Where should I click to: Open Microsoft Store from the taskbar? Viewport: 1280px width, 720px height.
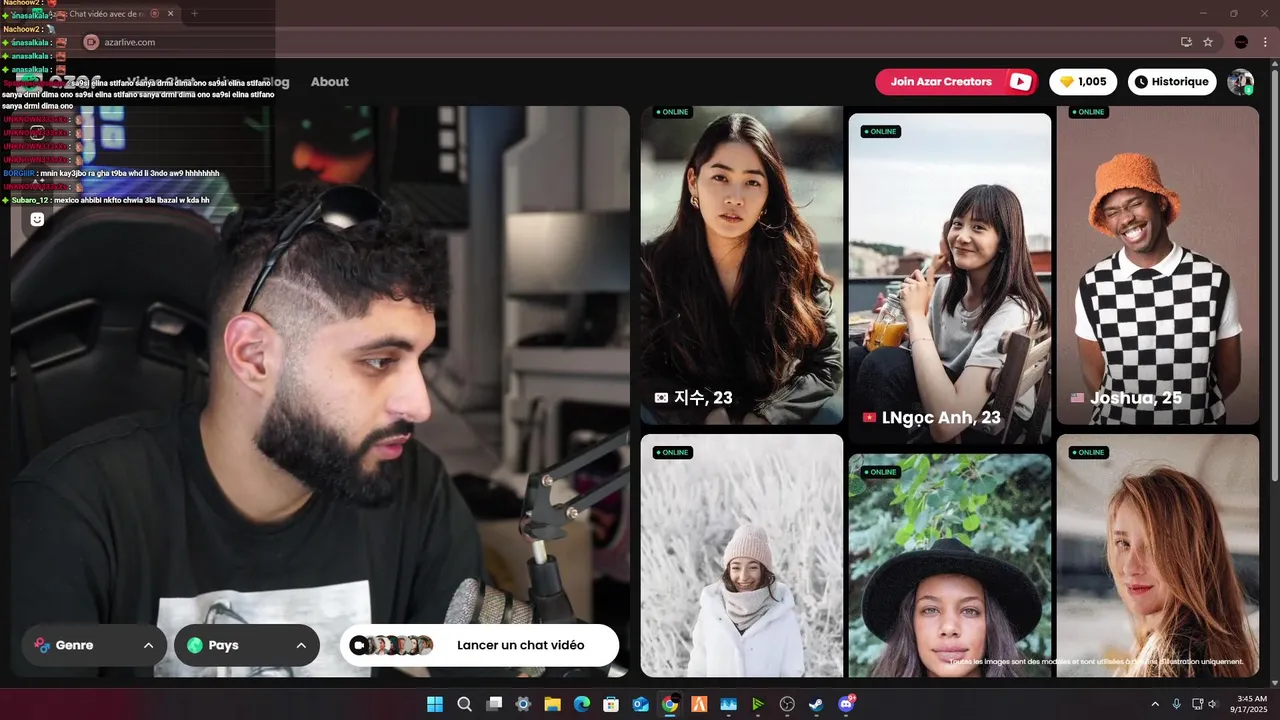pos(611,704)
